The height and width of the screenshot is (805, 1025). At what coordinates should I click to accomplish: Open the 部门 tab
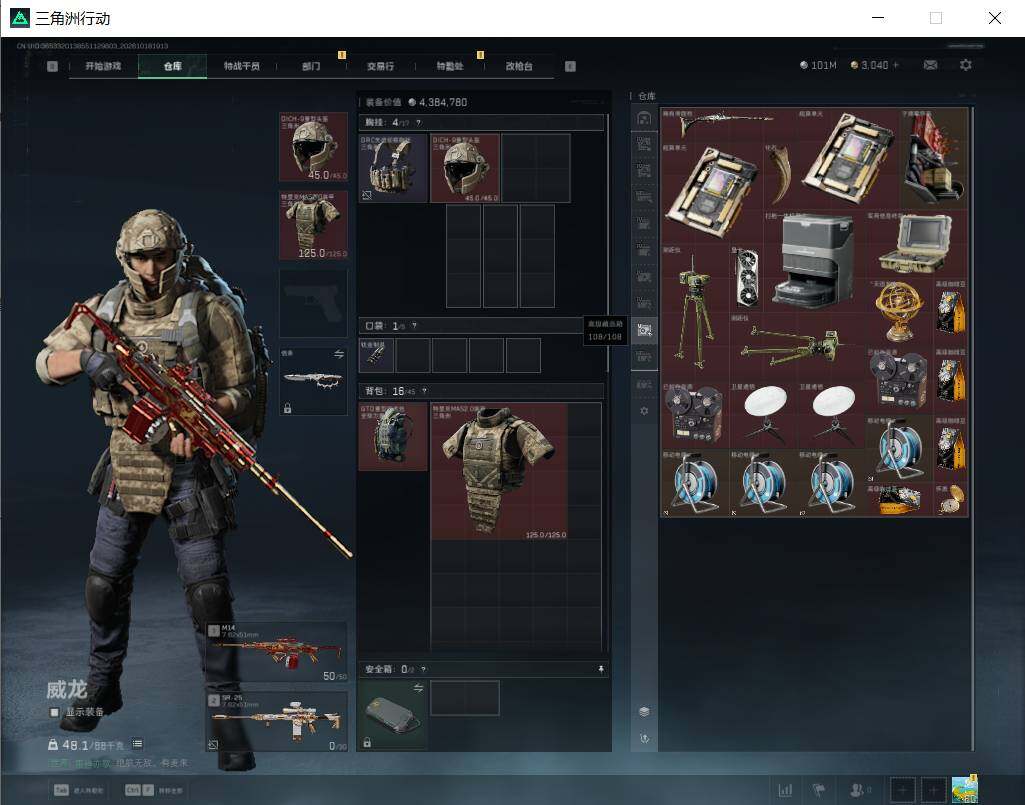tap(311, 66)
